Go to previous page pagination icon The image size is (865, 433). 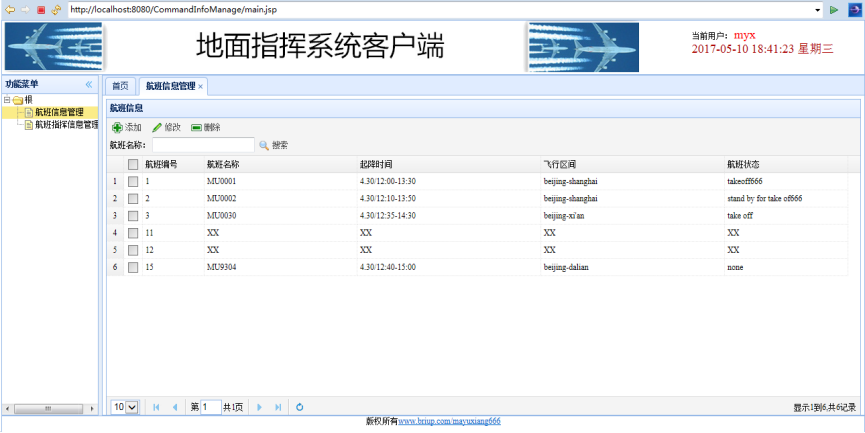[x=175, y=407]
